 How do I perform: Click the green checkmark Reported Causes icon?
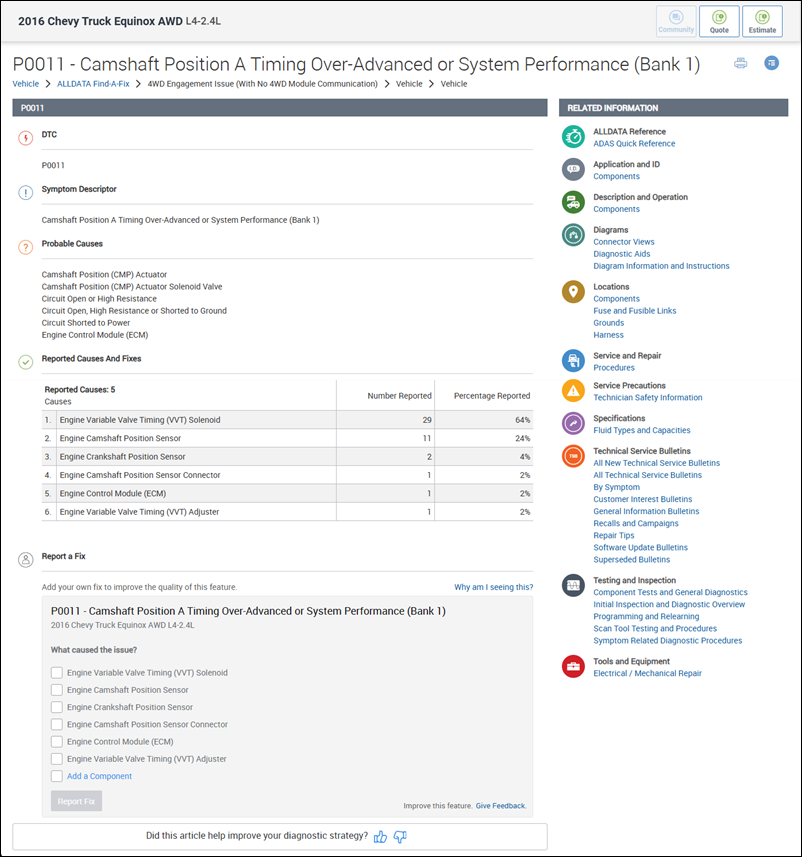click(26, 362)
